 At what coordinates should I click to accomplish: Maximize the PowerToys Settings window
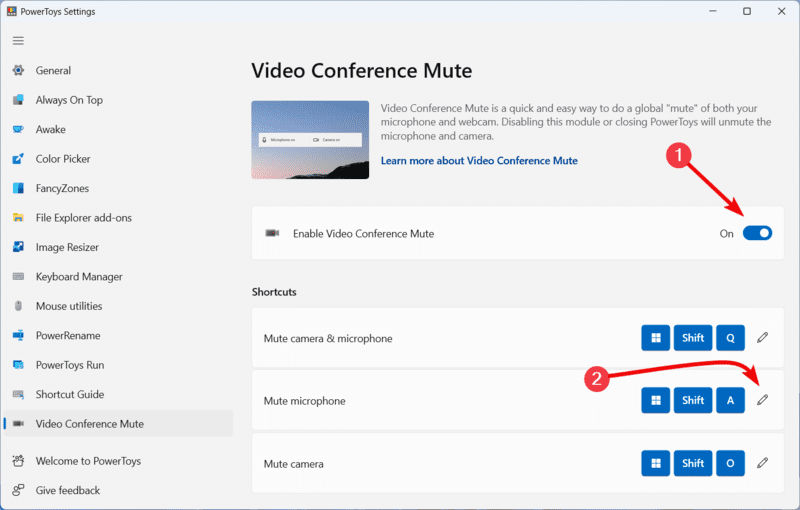point(747,11)
